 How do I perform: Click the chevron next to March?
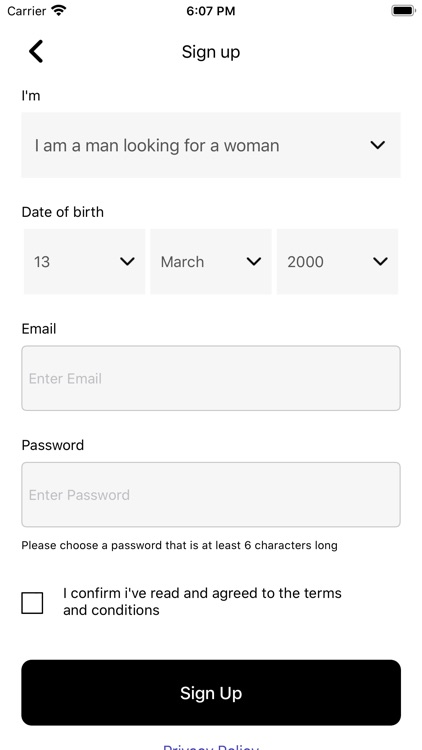pos(254,261)
